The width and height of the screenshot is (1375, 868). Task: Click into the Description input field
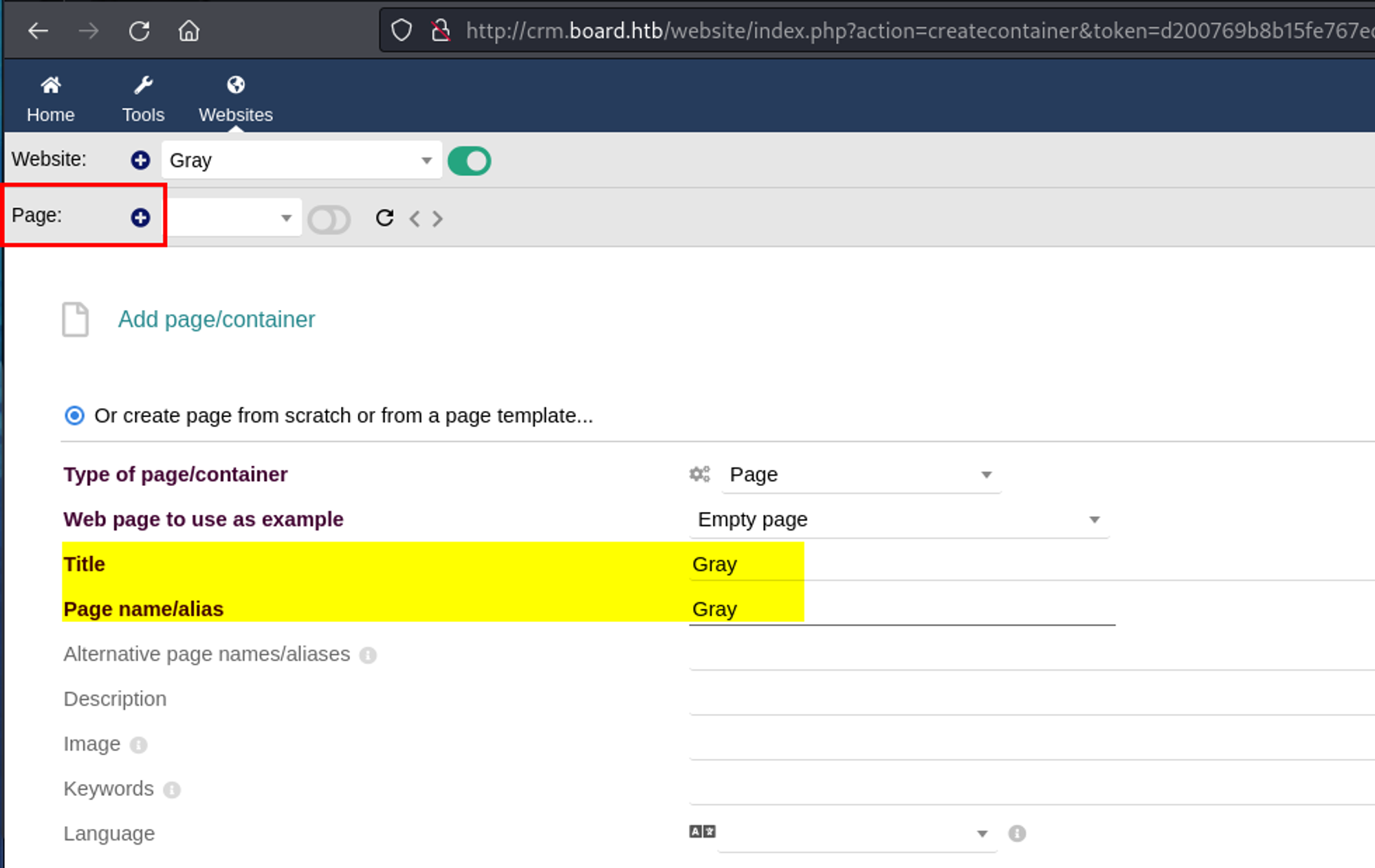tap(1031, 700)
